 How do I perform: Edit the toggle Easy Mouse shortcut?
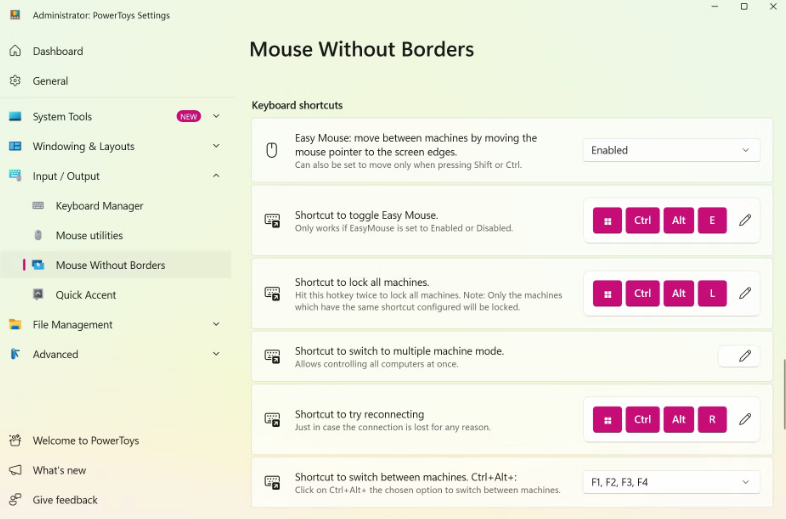point(745,220)
